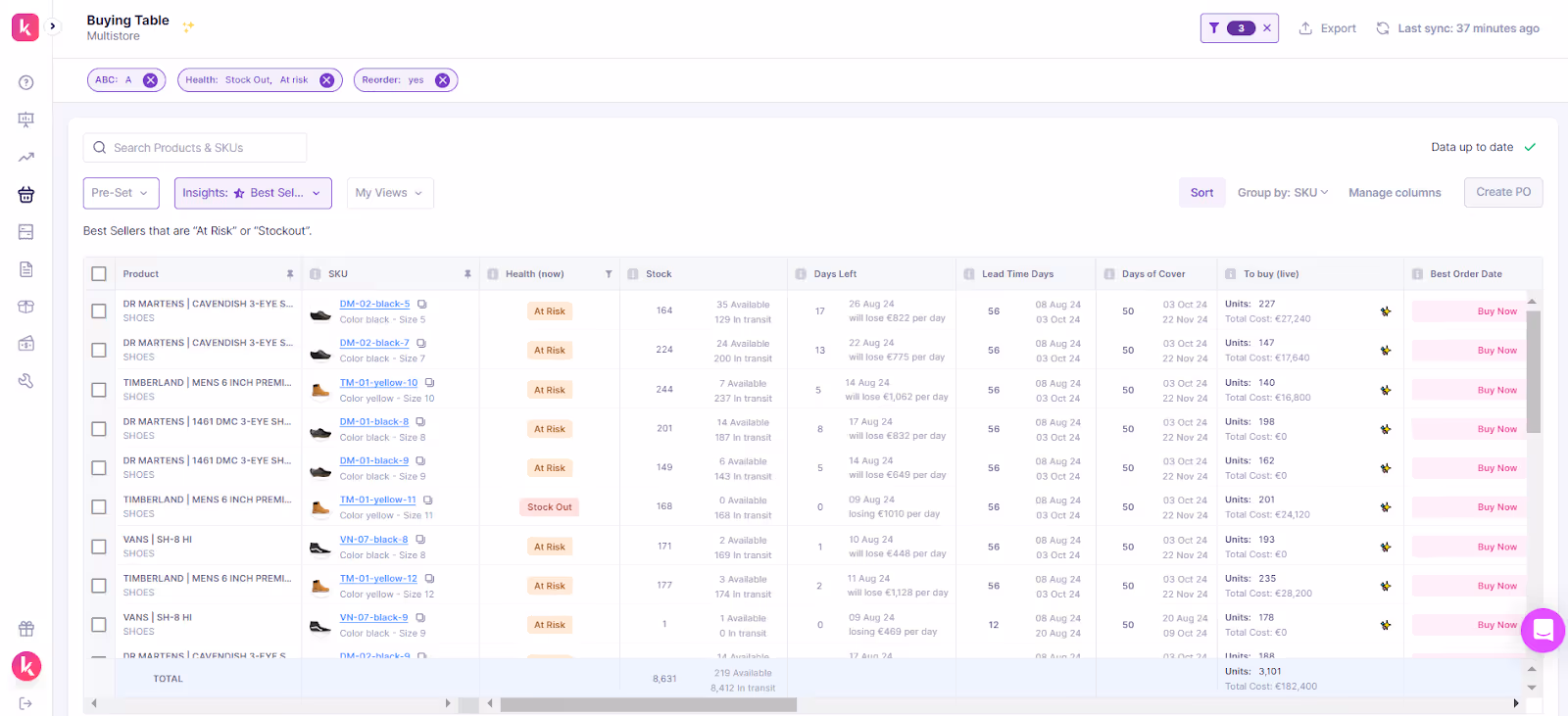
Task: Click the table horizontal scrollbar thumb
Action: coord(649,704)
